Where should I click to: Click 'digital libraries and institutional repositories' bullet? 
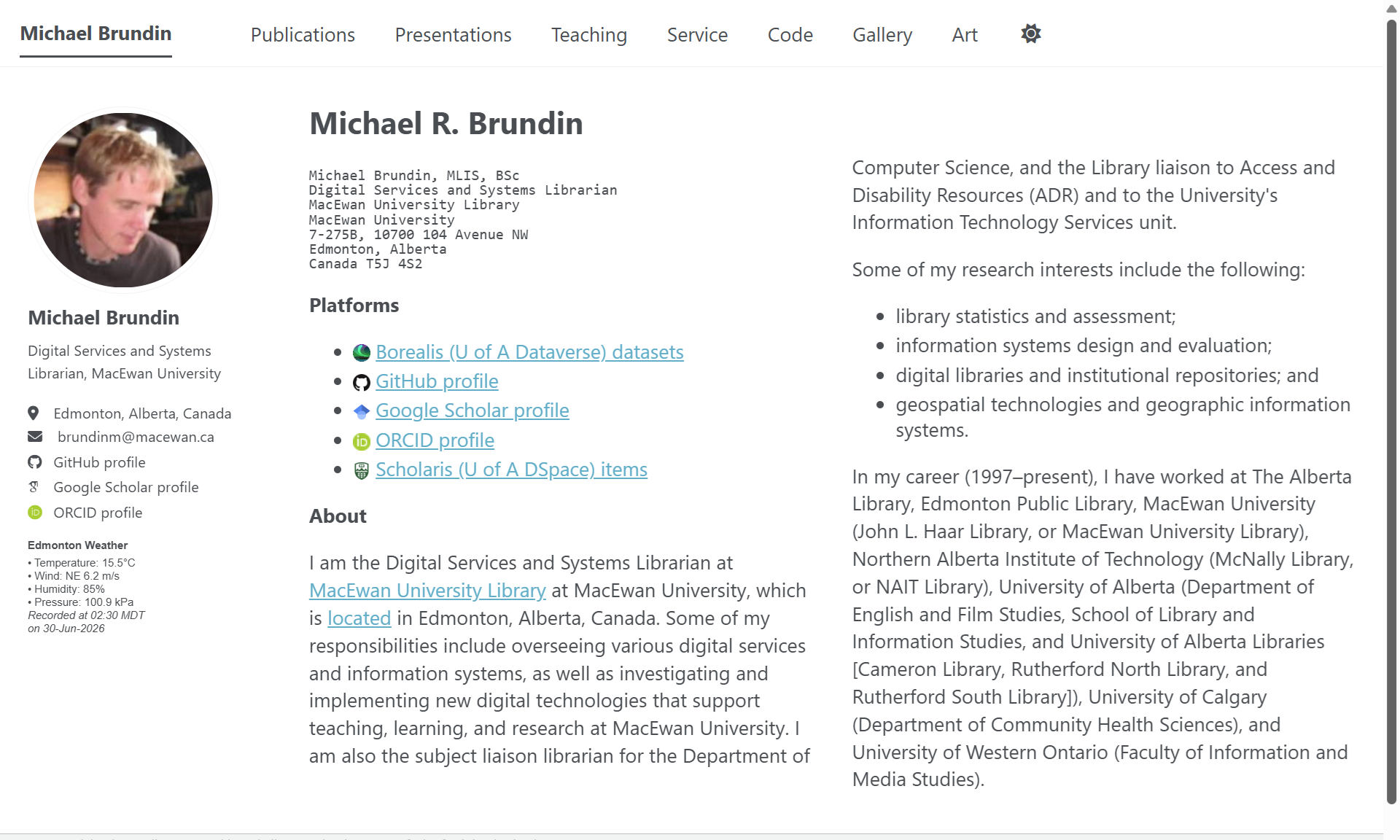1088,376
